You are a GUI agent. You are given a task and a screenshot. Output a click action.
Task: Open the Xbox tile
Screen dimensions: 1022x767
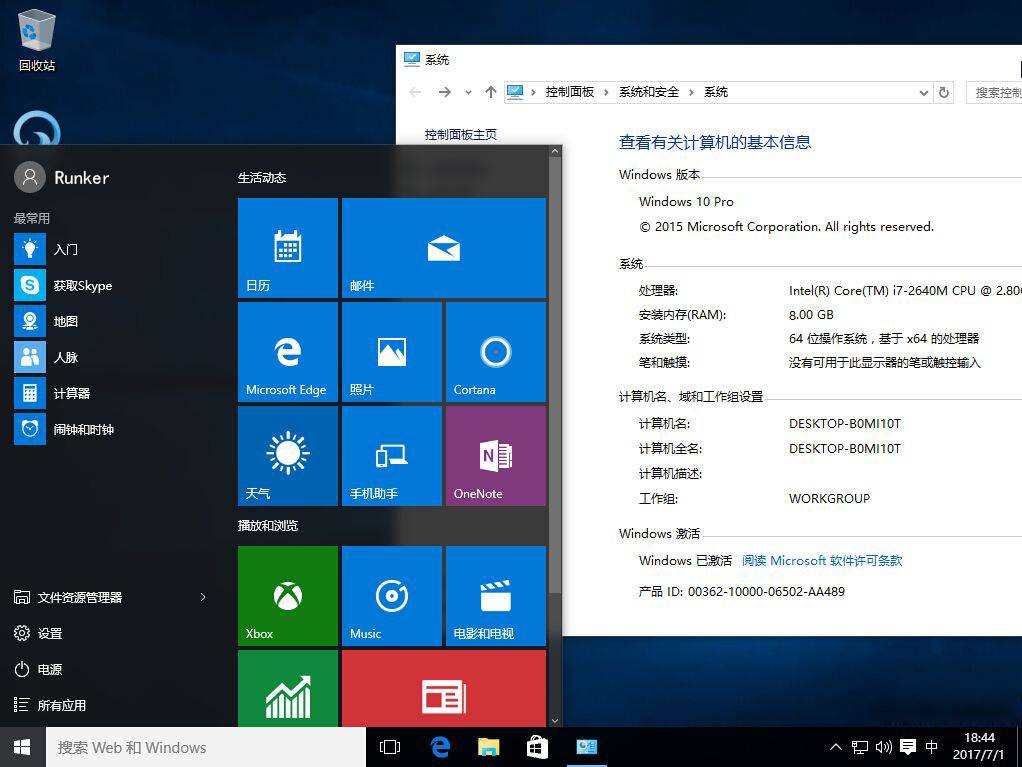[287, 596]
